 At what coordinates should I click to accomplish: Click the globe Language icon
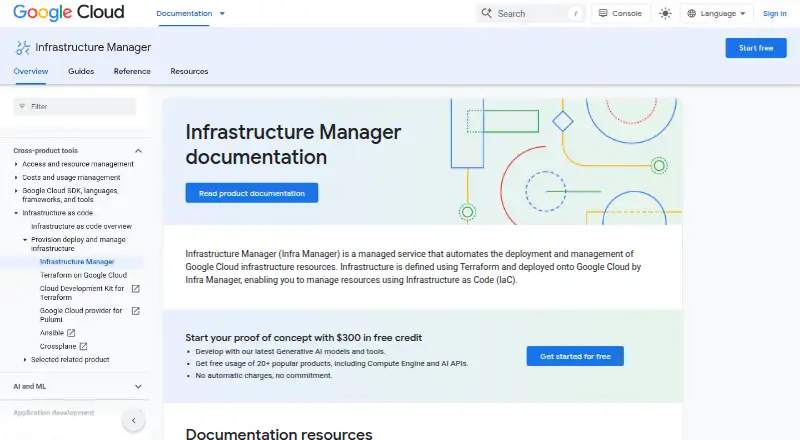click(691, 14)
